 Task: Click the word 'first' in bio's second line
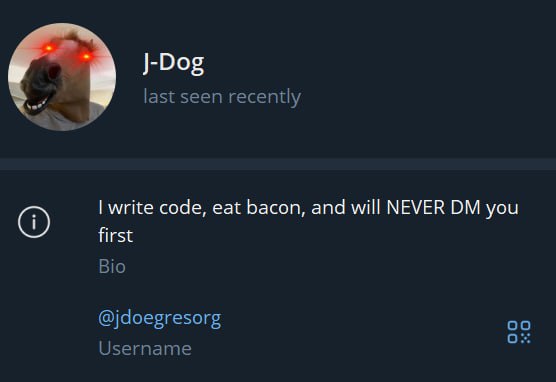pos(116,235)
